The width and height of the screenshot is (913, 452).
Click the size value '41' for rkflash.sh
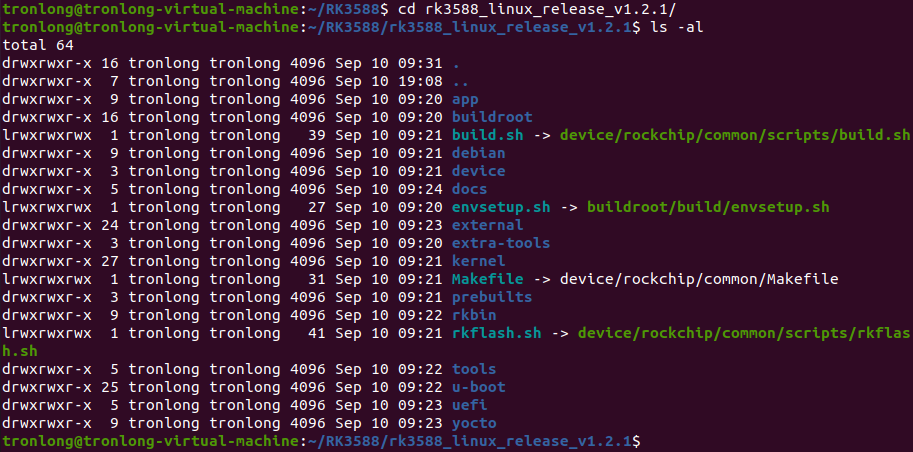click(317, 333)
